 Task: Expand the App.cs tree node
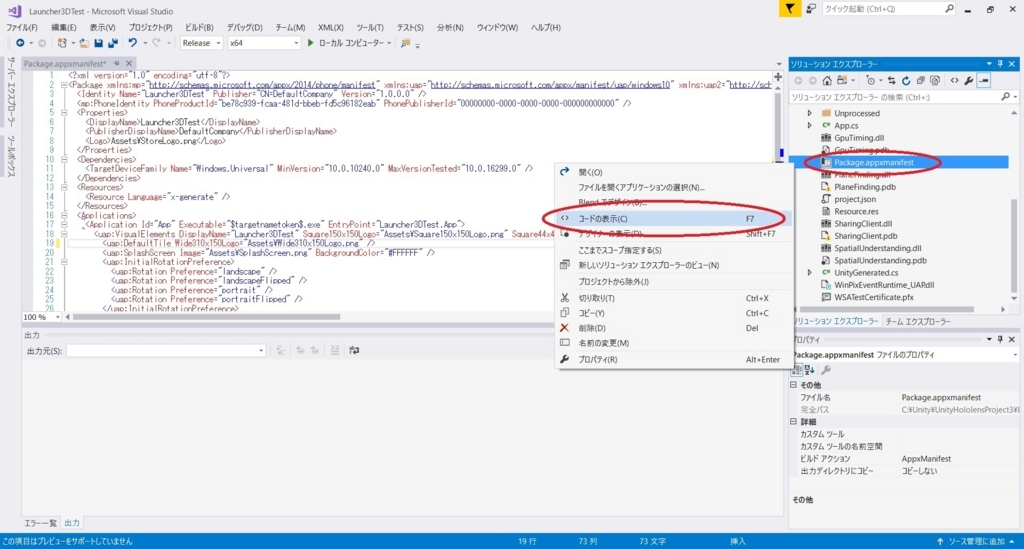coord(810,125)
